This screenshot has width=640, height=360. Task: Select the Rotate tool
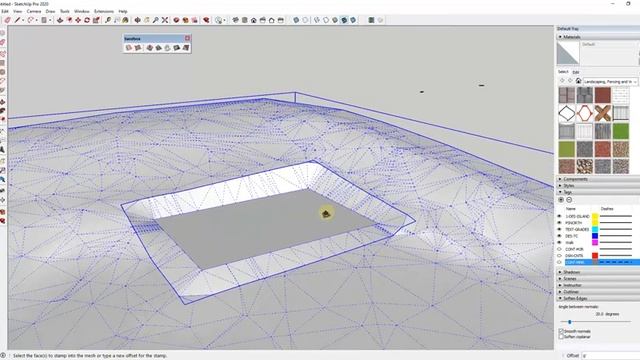point(87,20)
